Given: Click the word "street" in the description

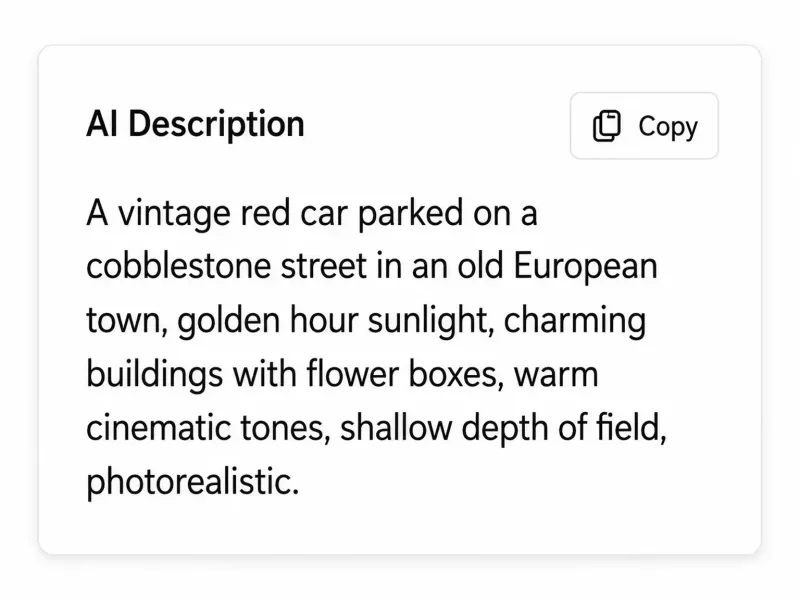Looking at the screenshot, I should click(324, 266).
